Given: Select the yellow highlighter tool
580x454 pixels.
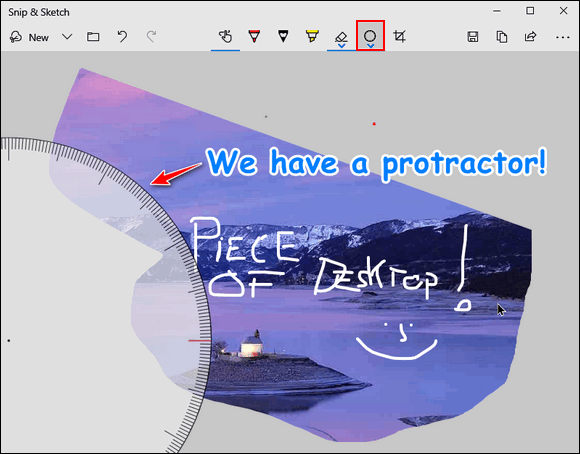Looking at the screenshot, I should click(x=312, y=36).
